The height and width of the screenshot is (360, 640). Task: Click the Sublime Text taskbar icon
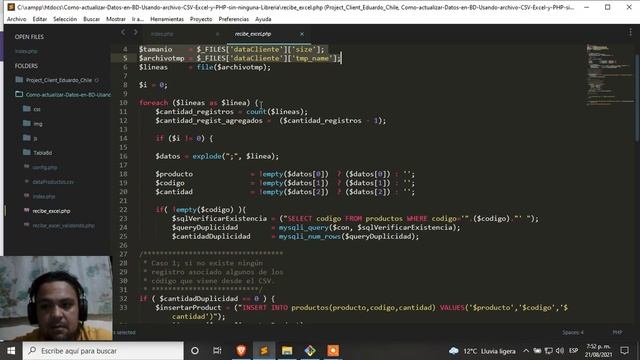[264, 351]
